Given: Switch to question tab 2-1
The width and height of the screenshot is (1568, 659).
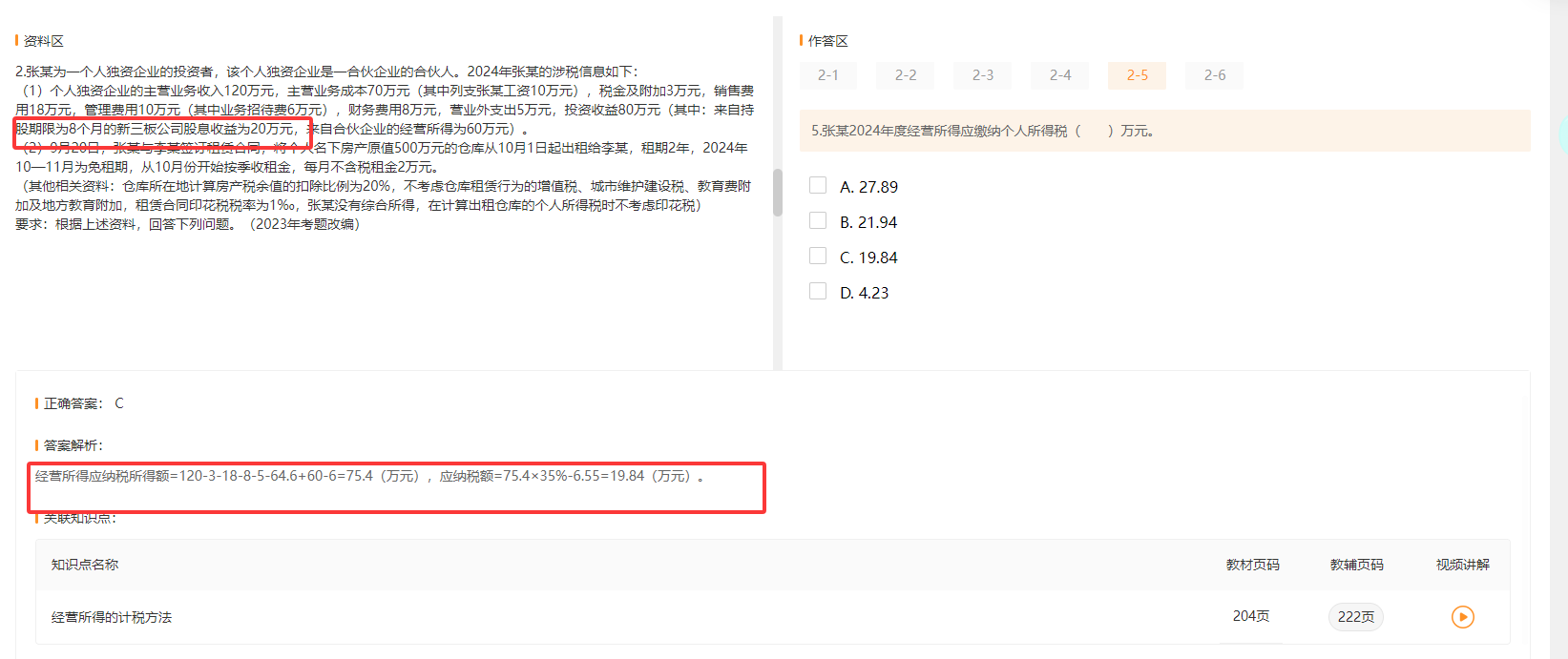Looking at the screenshot, I should click(827, 75).
